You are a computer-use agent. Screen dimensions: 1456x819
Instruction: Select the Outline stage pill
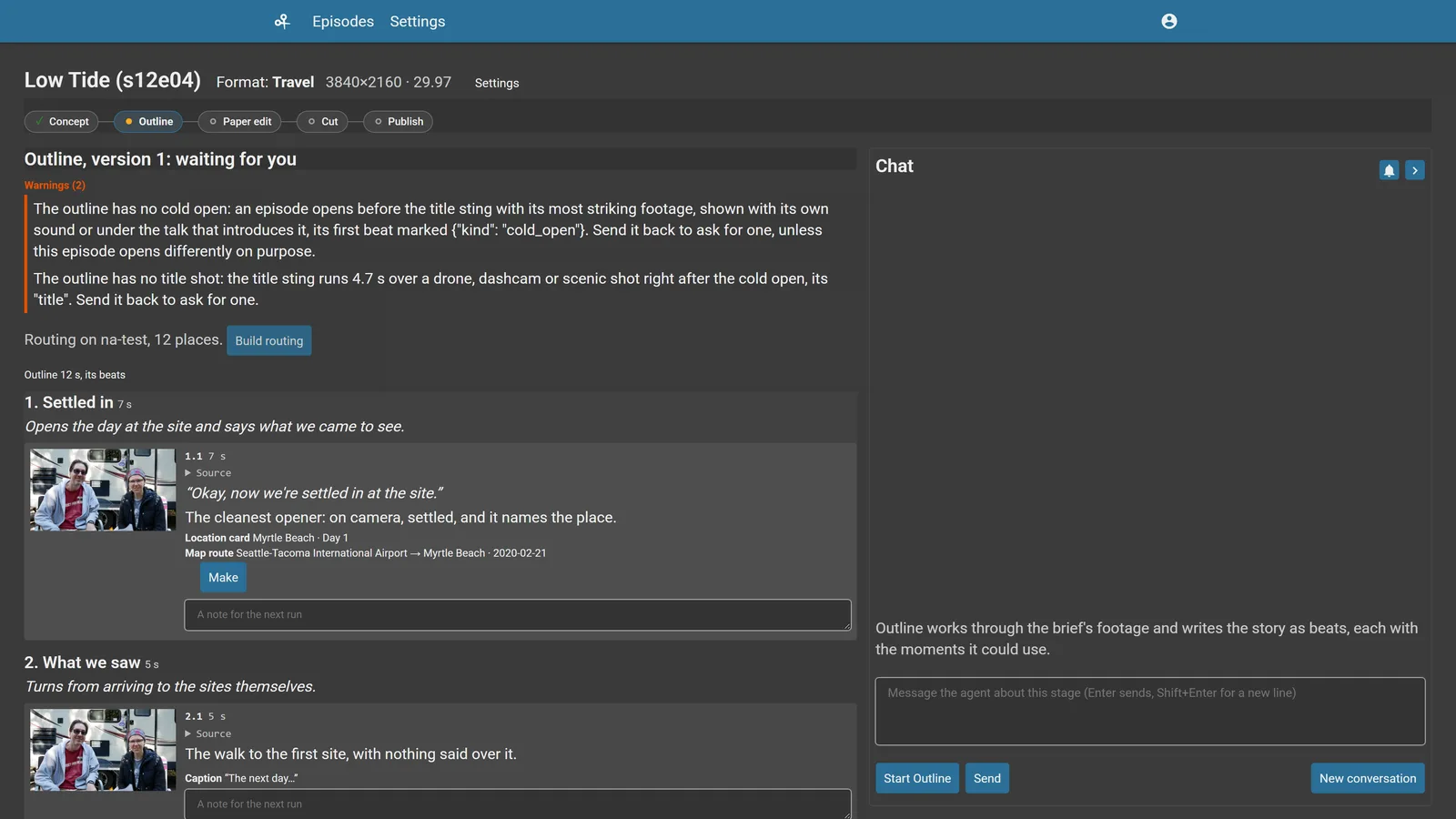[148, 121]
